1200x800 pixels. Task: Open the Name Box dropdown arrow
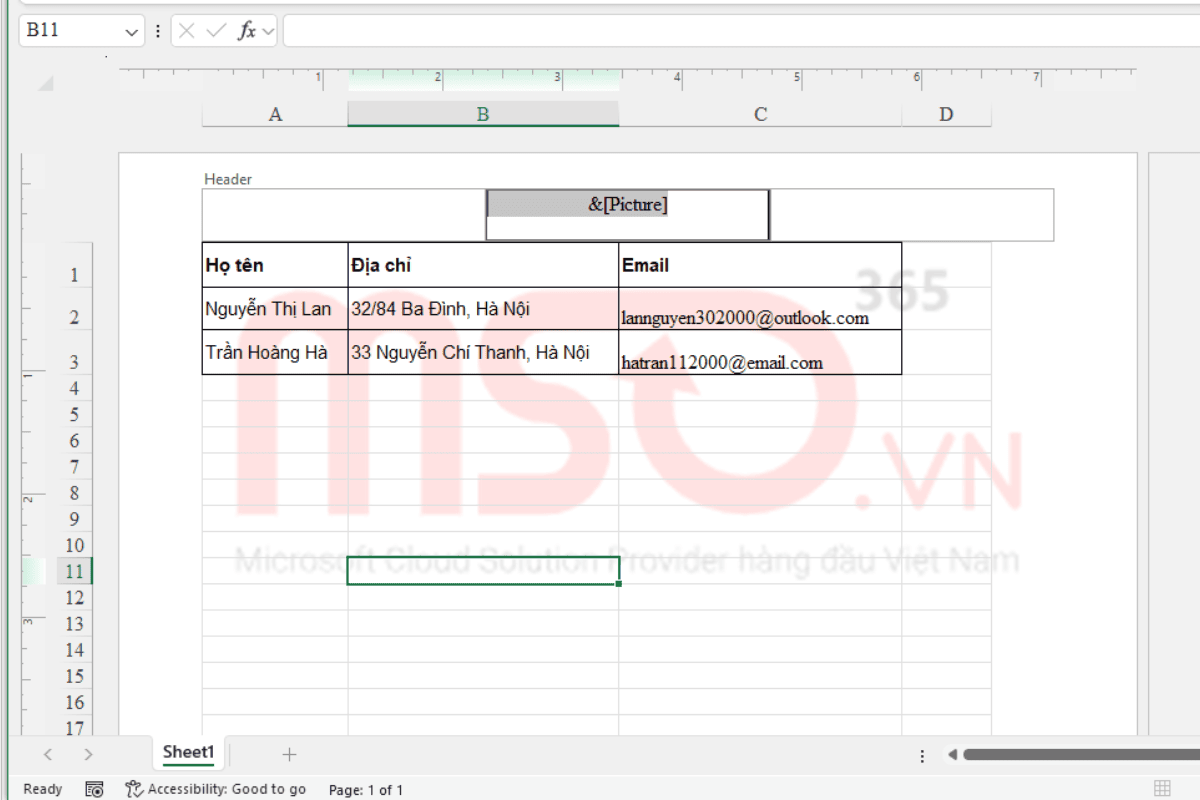tap(131, 30)
